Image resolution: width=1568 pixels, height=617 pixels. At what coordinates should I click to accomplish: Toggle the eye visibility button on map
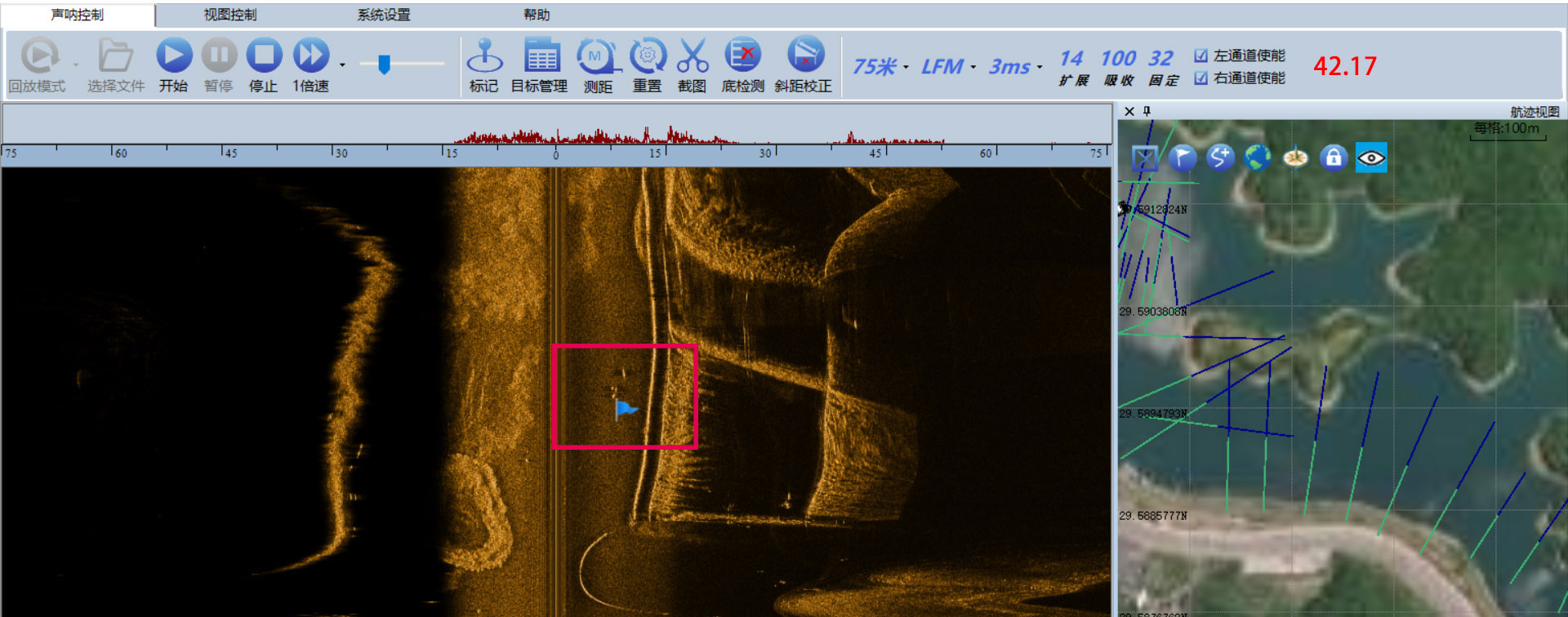pos(1371,158)
